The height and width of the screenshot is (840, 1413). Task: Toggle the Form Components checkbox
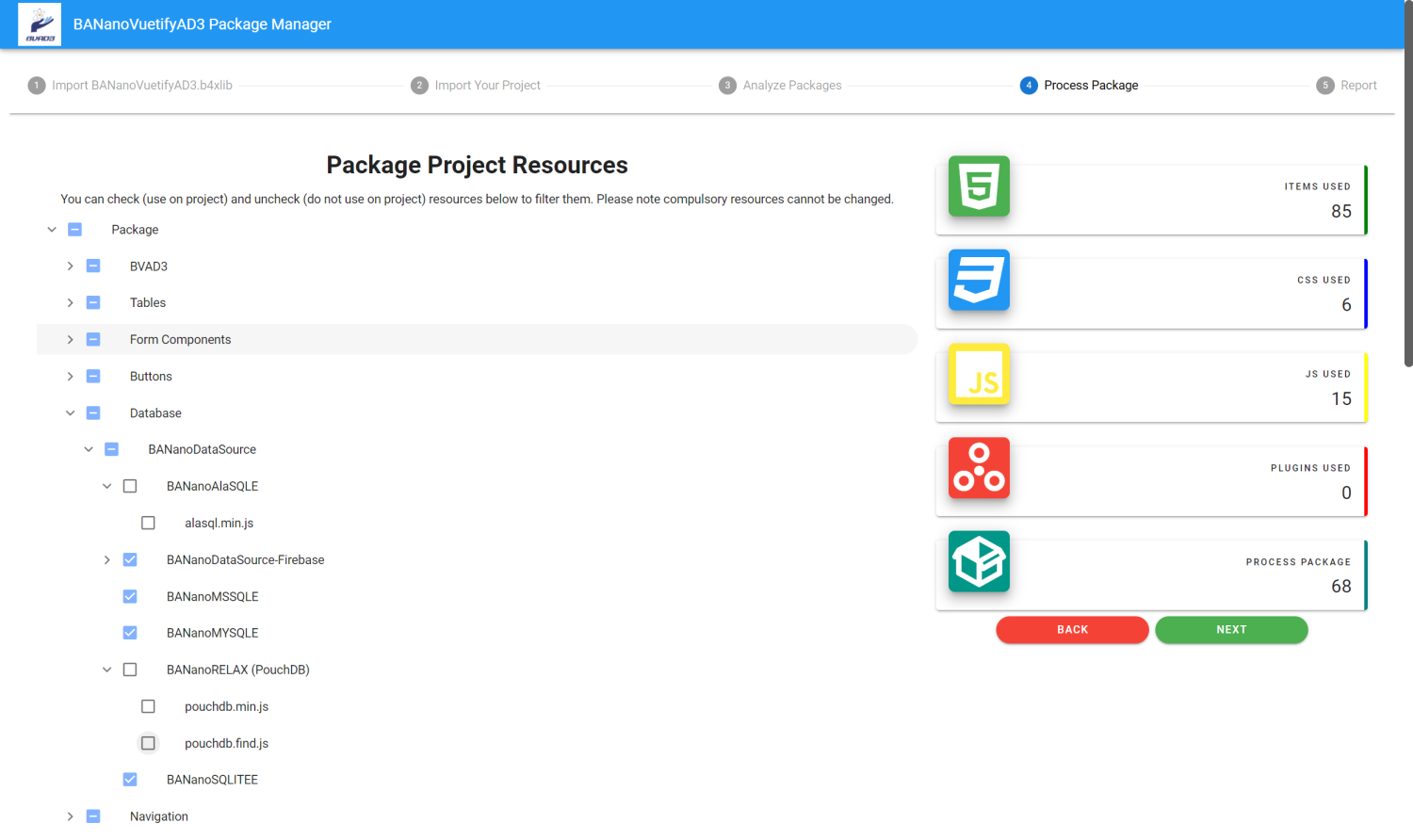tap(93, 340)
